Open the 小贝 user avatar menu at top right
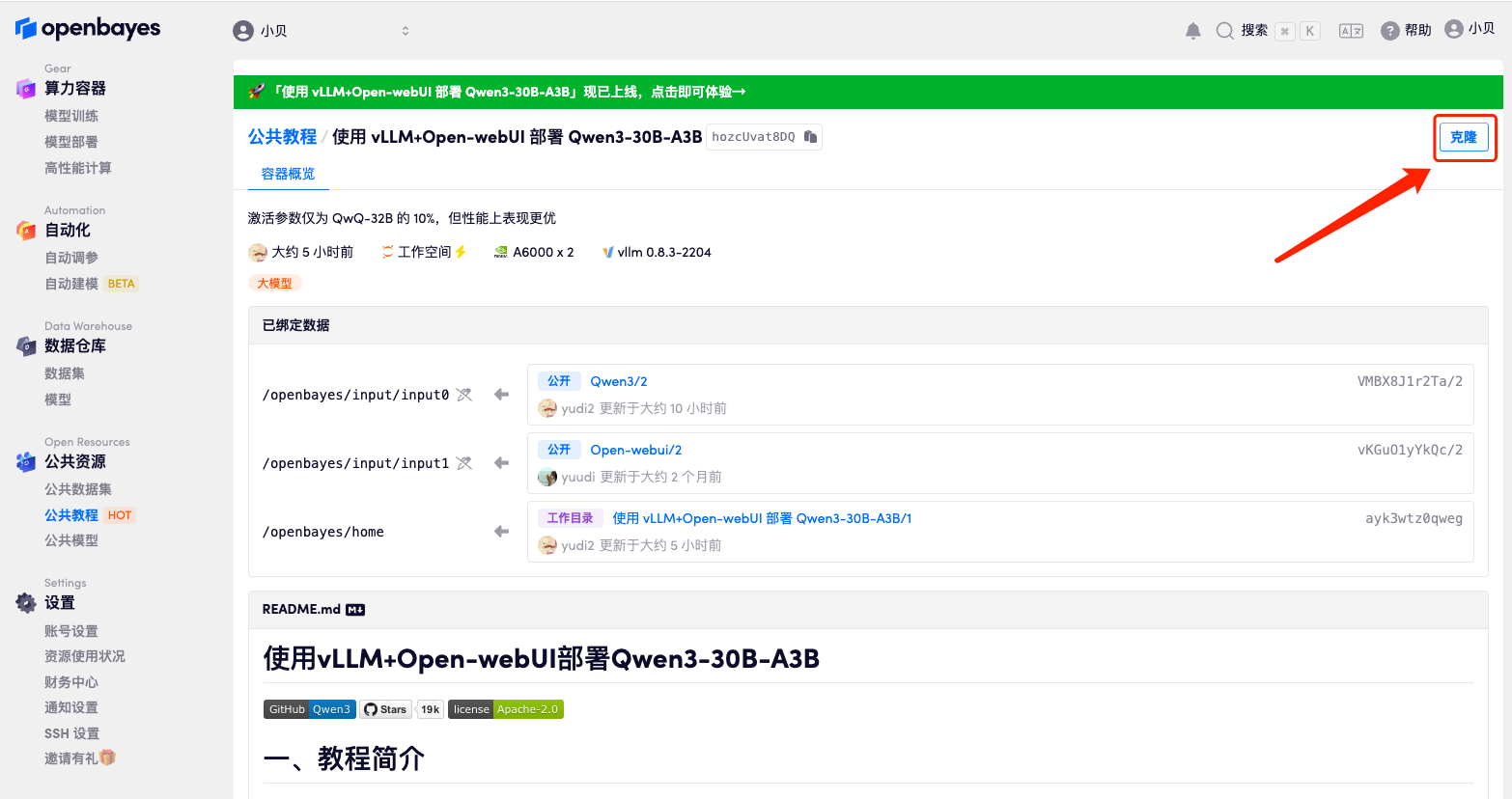This screenshot has height=799, width=1512. [1454, 29]
